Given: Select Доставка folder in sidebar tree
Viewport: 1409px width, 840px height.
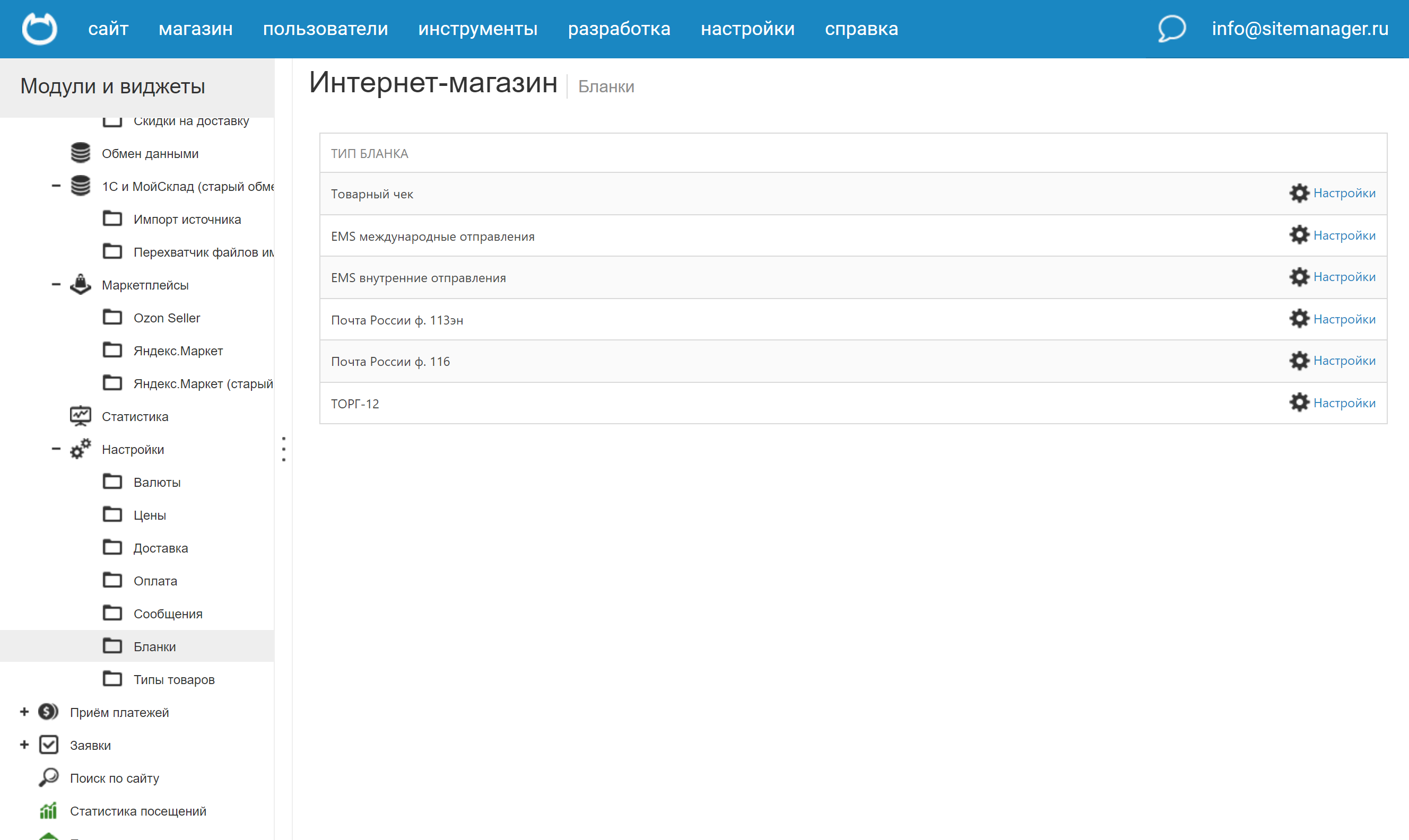Looking at the screenshot, I should [x=160, y=548].
